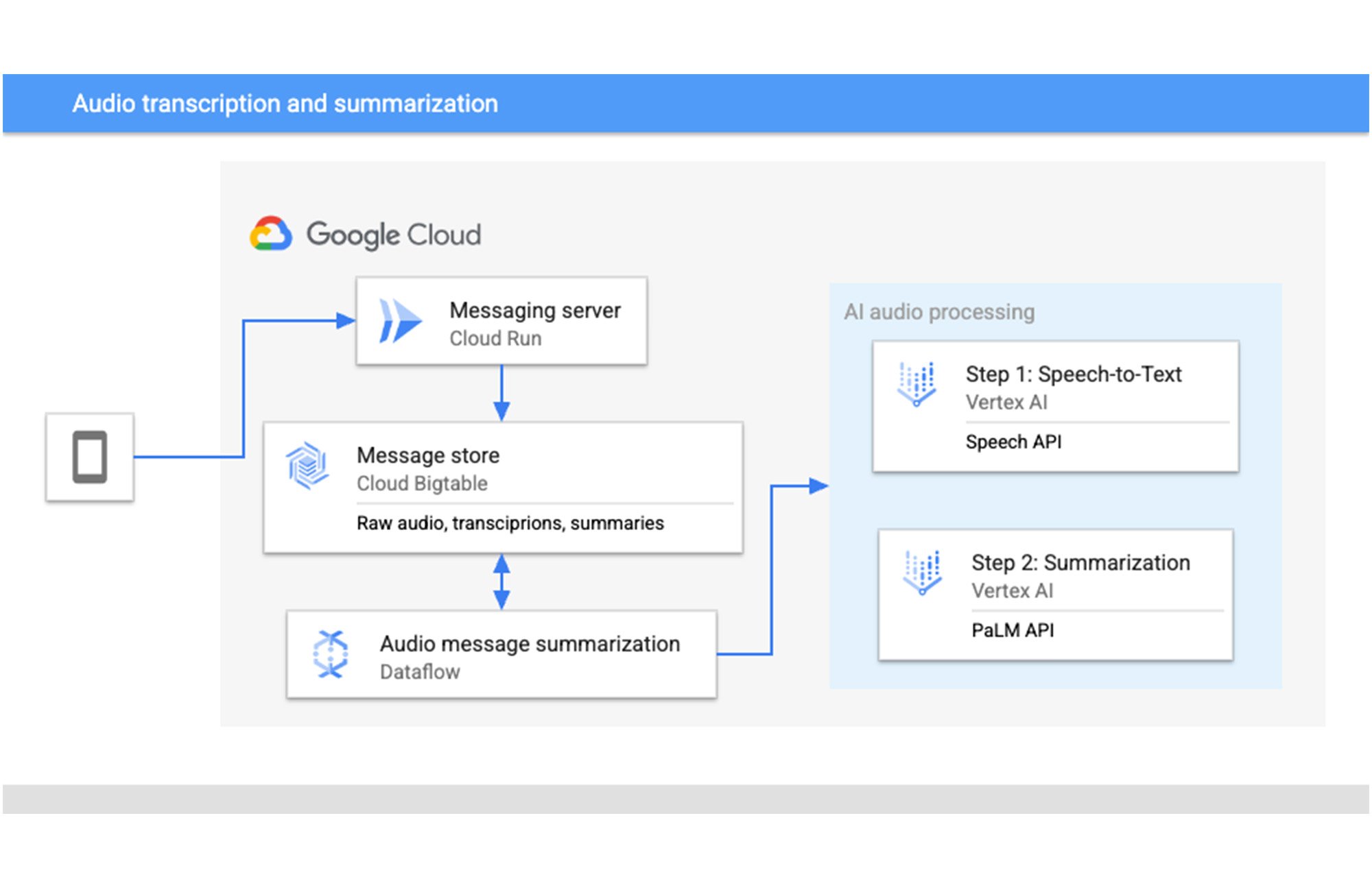Select the 'Dataflow' subtitle

(420, 672)
